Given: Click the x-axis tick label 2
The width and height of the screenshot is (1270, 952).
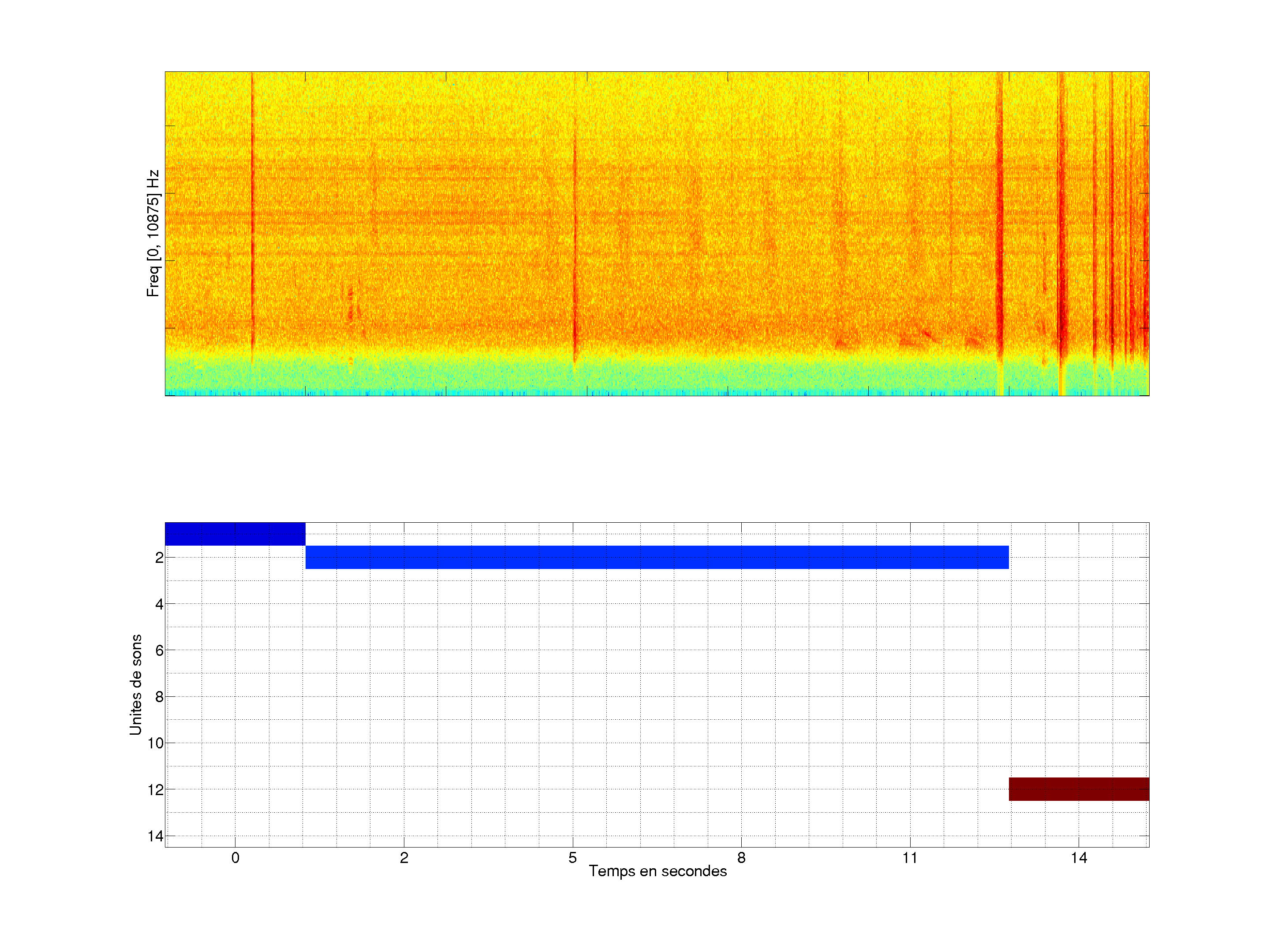Looking at the screenshot, I should tap(403, 858).
